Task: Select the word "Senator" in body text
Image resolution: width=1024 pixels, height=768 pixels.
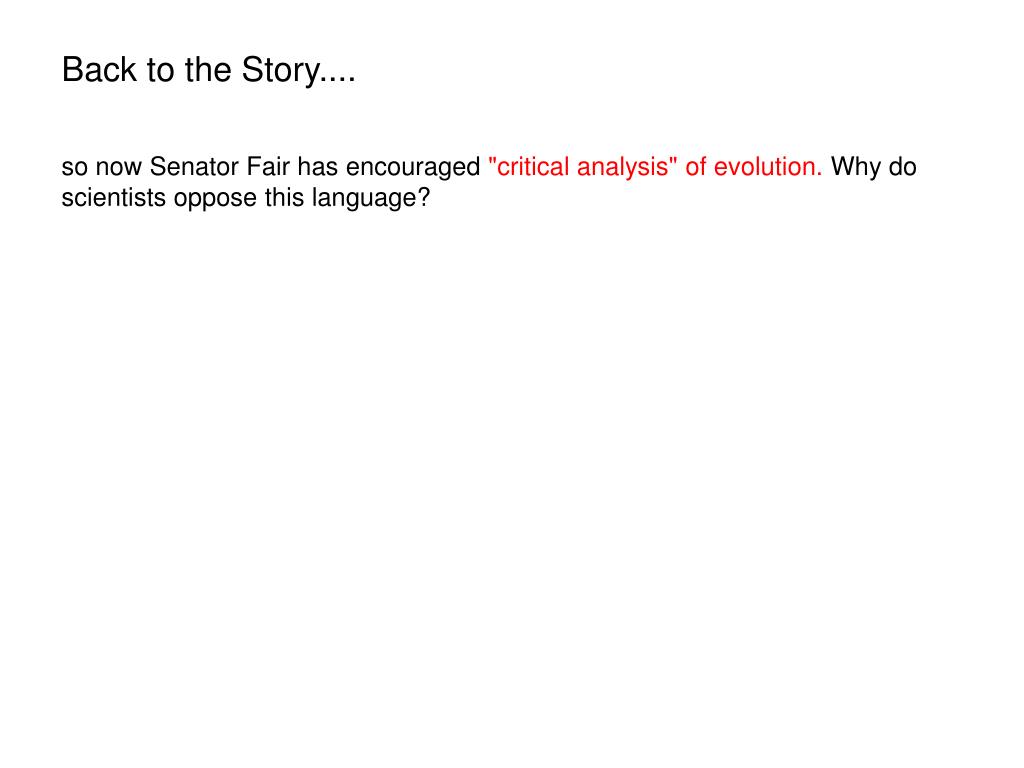Action: coord(194,167)
